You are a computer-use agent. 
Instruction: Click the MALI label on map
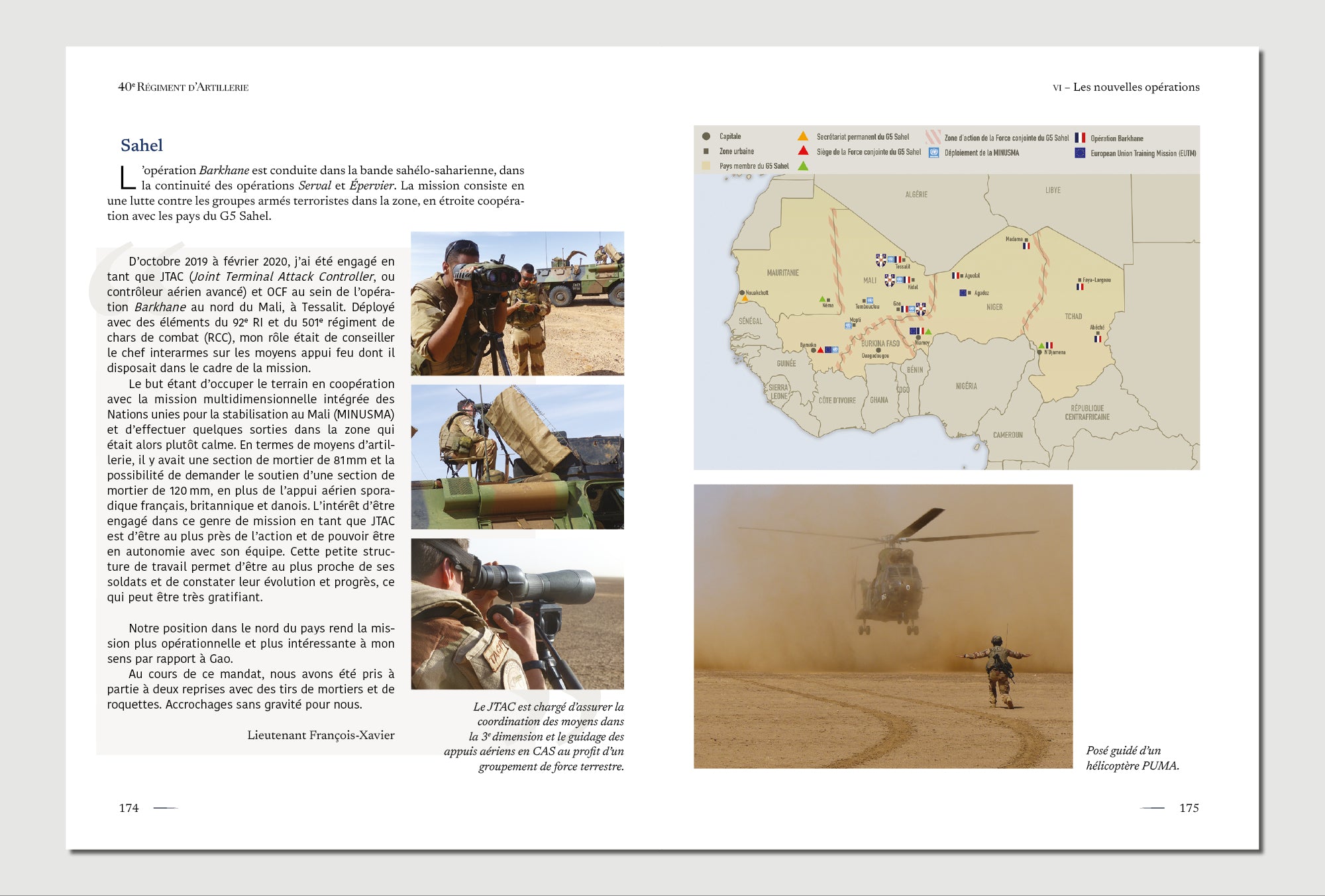(x=869, y=281)
